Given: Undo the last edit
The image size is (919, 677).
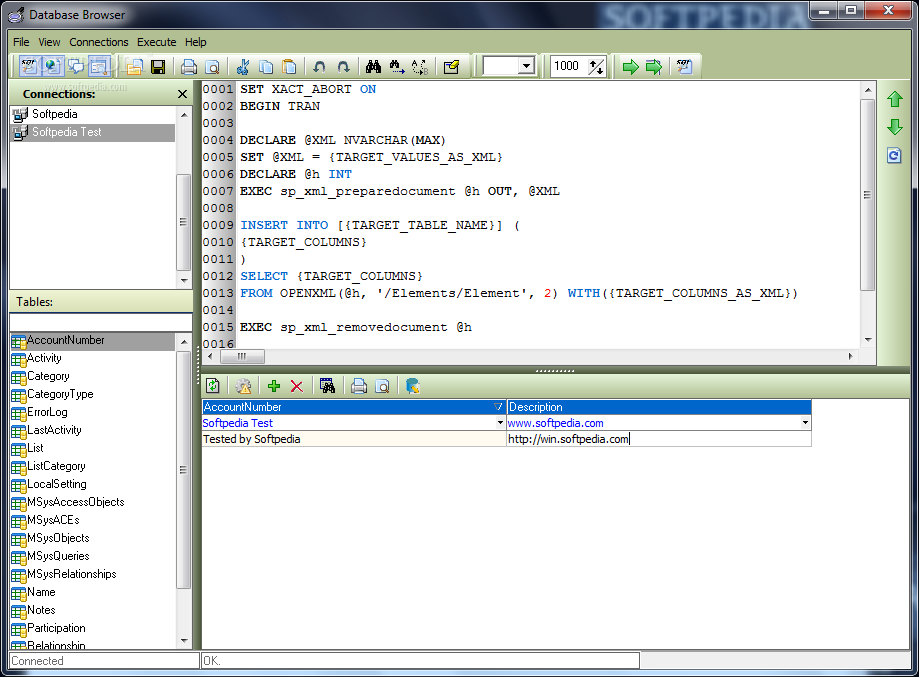Looking at the screenshot, I should click(x=319, y=67).
